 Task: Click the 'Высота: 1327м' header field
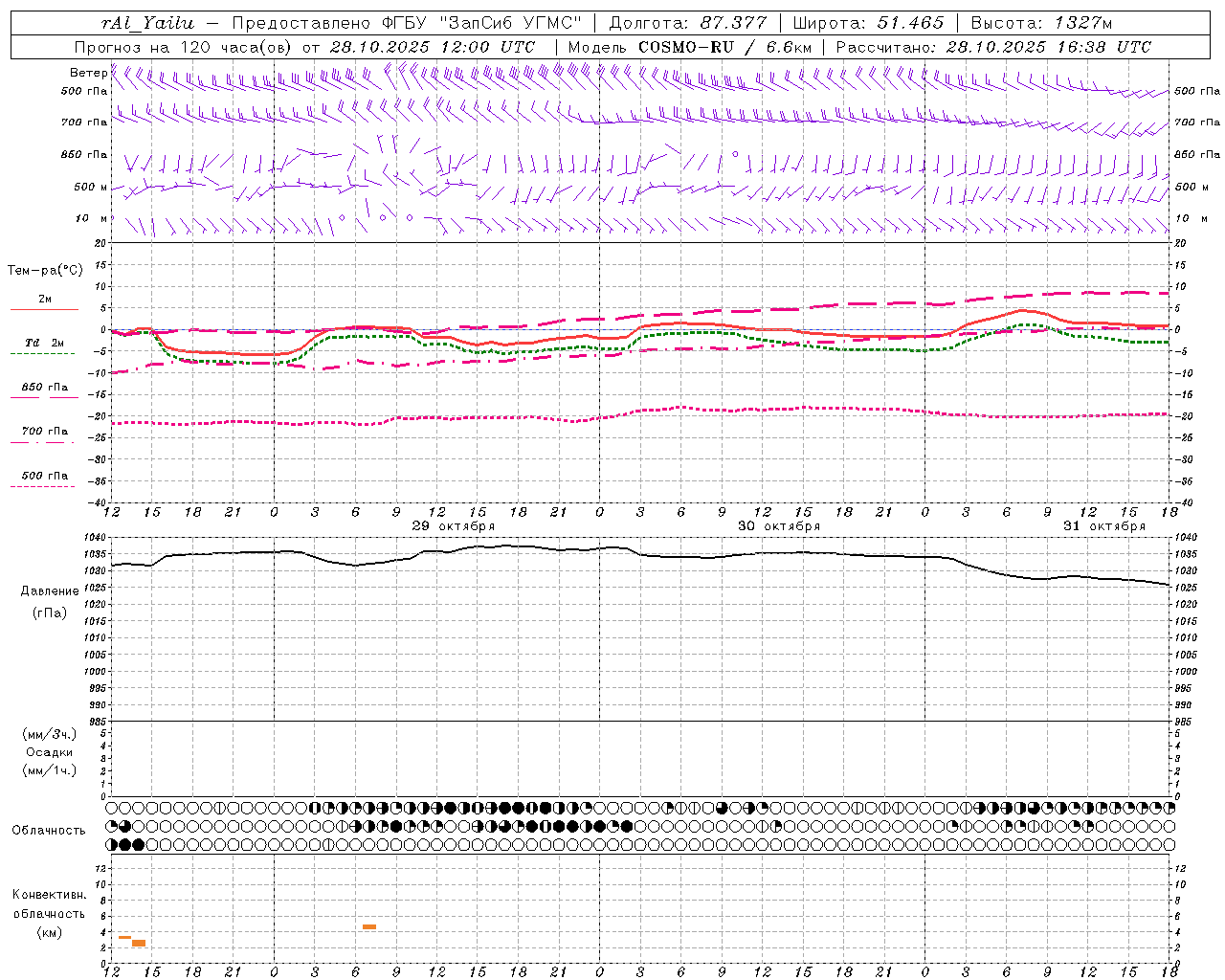1041,23
